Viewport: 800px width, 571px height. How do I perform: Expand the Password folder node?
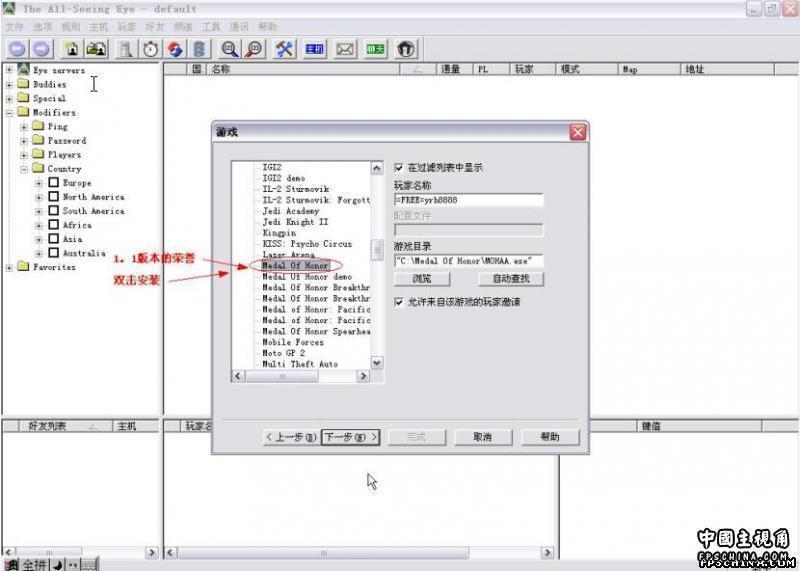pyautogui.click(x=24, y=140)
